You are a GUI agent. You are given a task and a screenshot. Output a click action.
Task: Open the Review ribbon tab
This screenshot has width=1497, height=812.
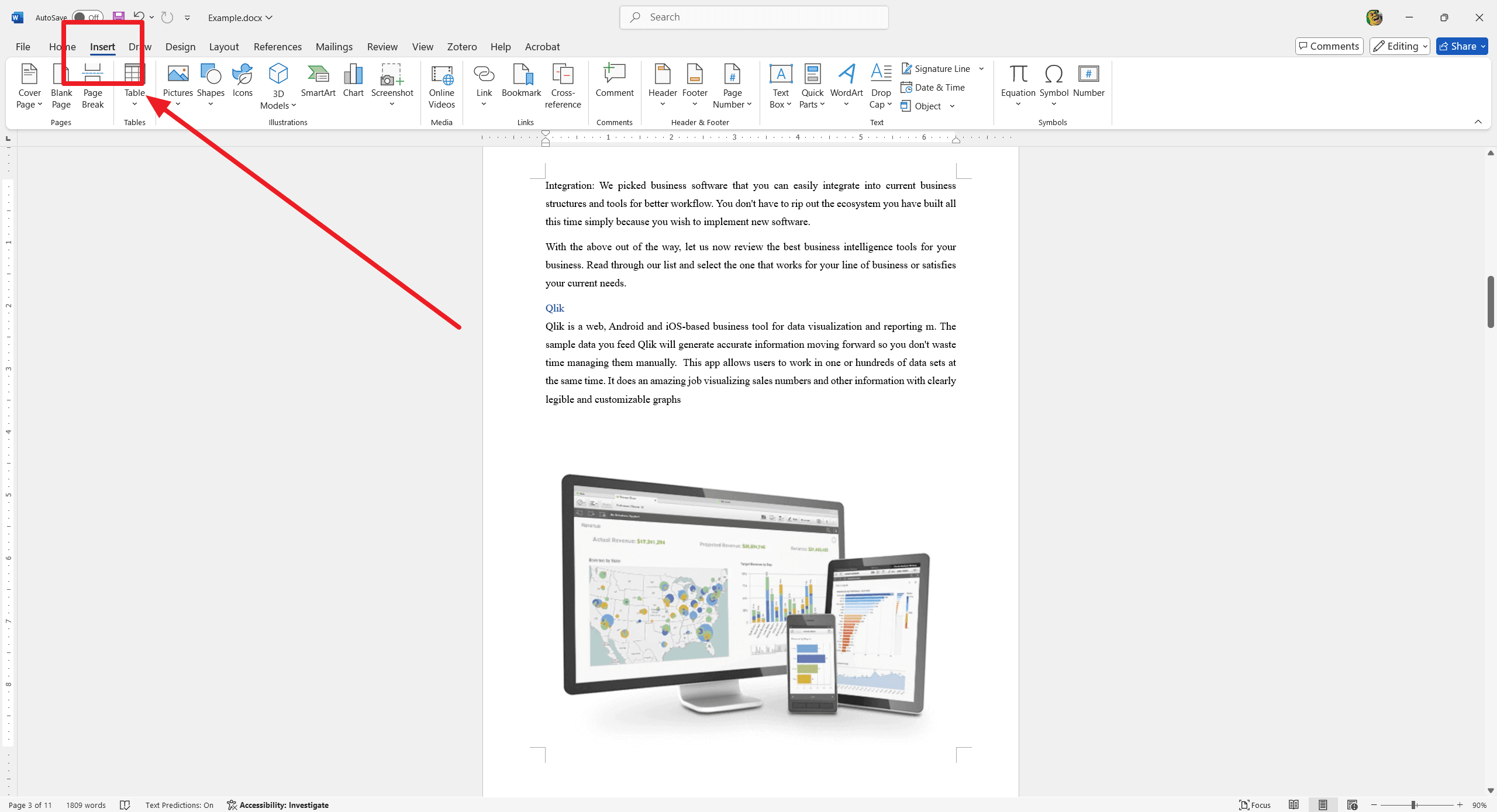click(x=382, y=46)
